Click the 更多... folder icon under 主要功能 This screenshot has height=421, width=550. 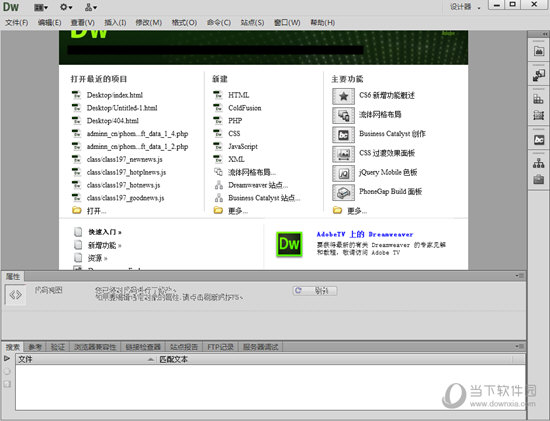337,210
